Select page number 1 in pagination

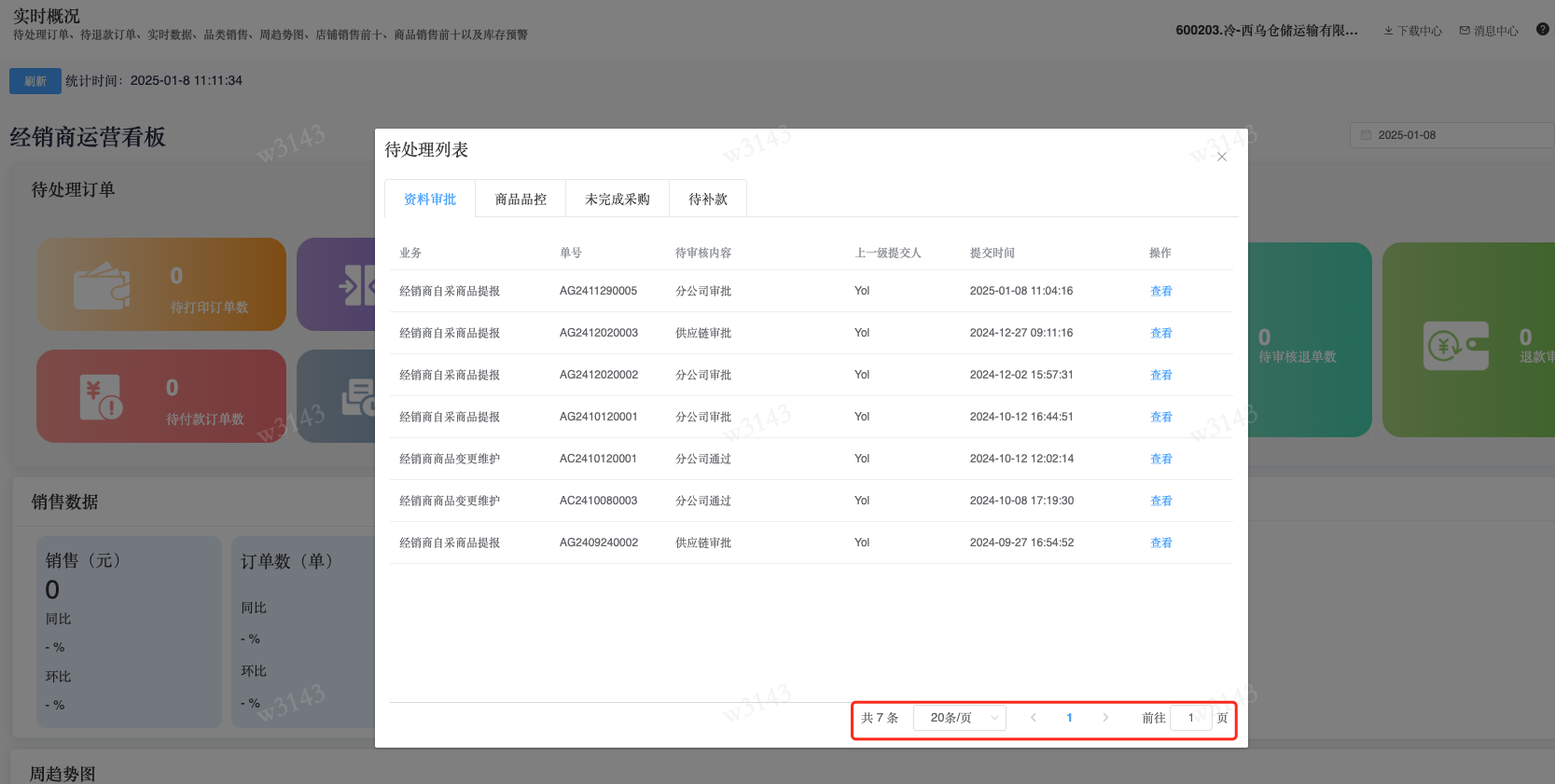[1069, 718]
